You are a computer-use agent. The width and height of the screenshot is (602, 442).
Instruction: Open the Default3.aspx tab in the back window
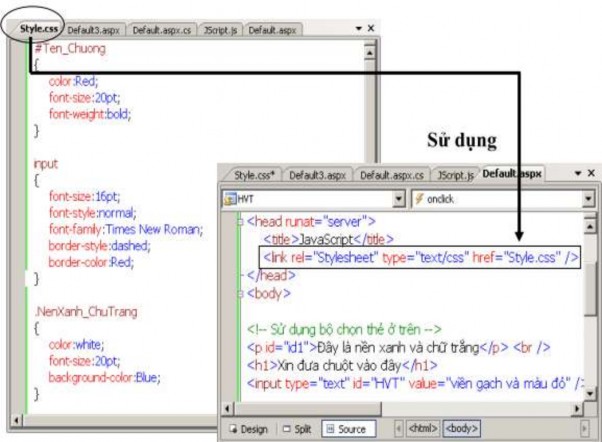tap(93, 30)
